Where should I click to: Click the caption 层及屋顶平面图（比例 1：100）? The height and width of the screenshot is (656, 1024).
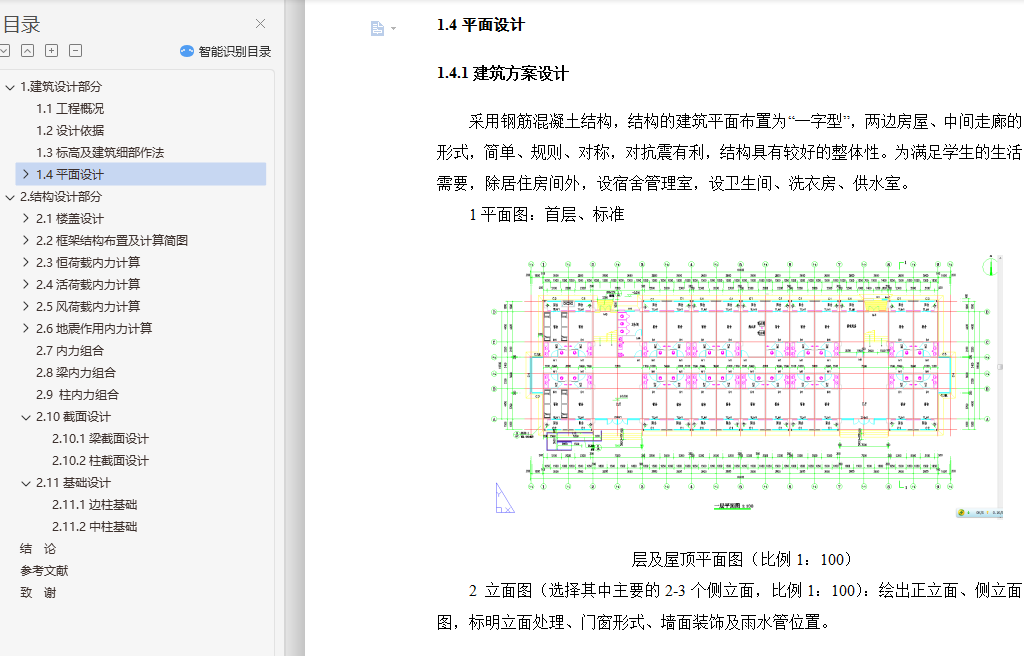(x=741, y=559)
